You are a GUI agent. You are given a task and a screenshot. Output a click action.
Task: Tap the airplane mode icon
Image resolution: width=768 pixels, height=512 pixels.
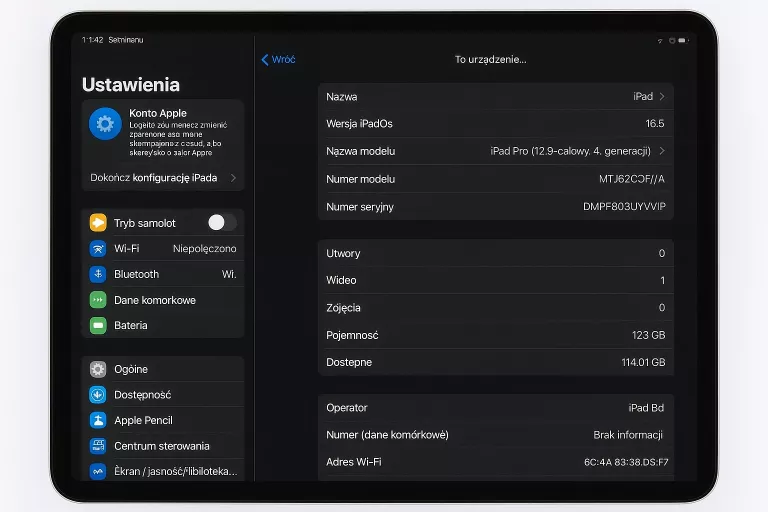pos(98,223)
